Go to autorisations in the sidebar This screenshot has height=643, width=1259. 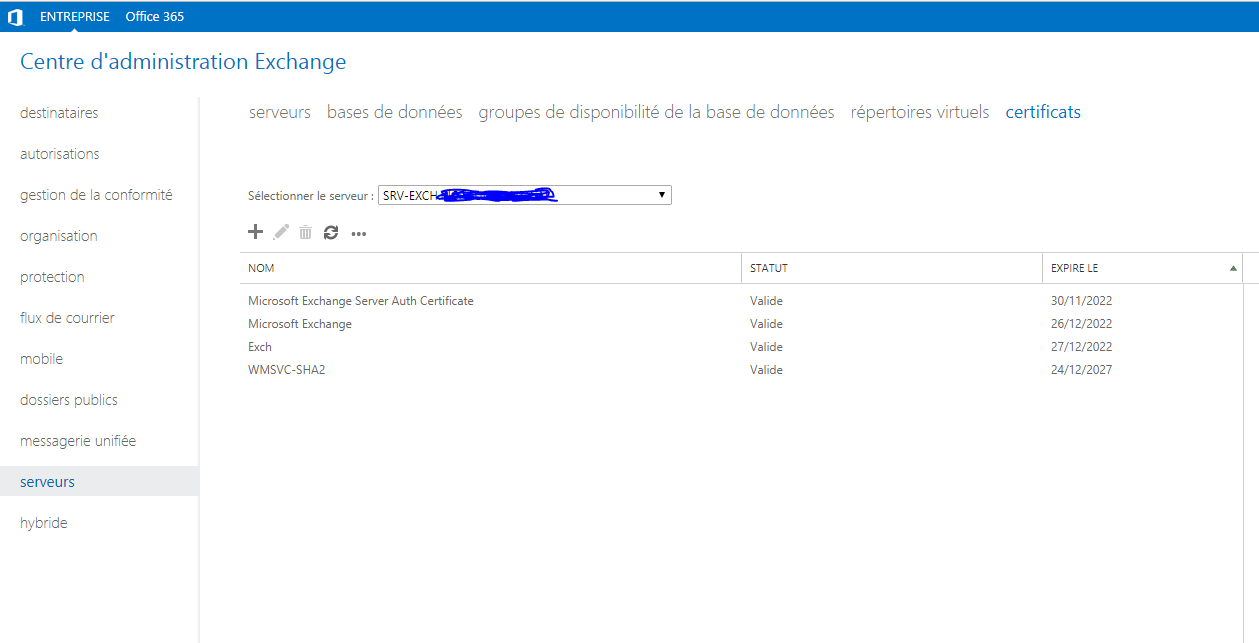pos(60,154)
